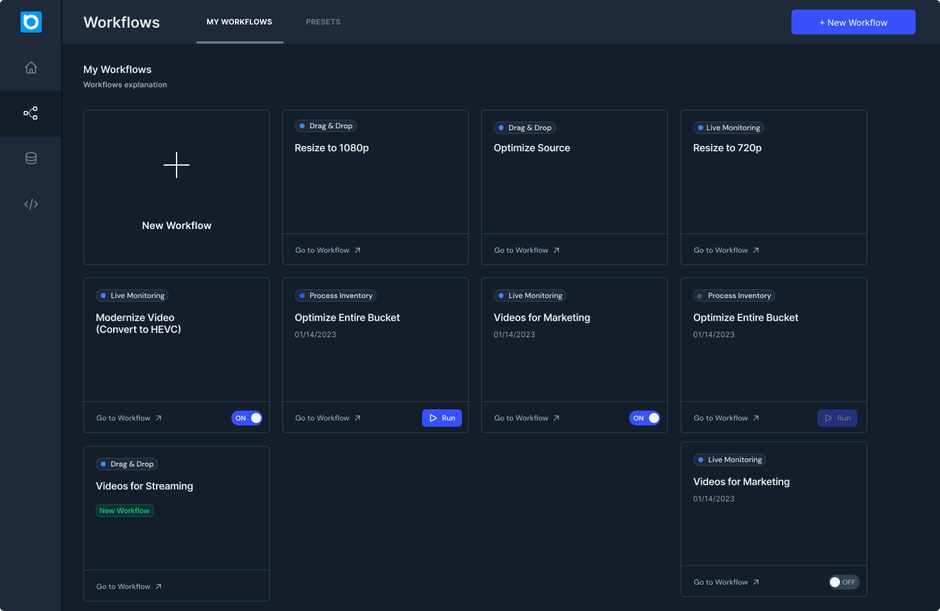Open the database storage icon in sidebar

(x=31, y=159)
